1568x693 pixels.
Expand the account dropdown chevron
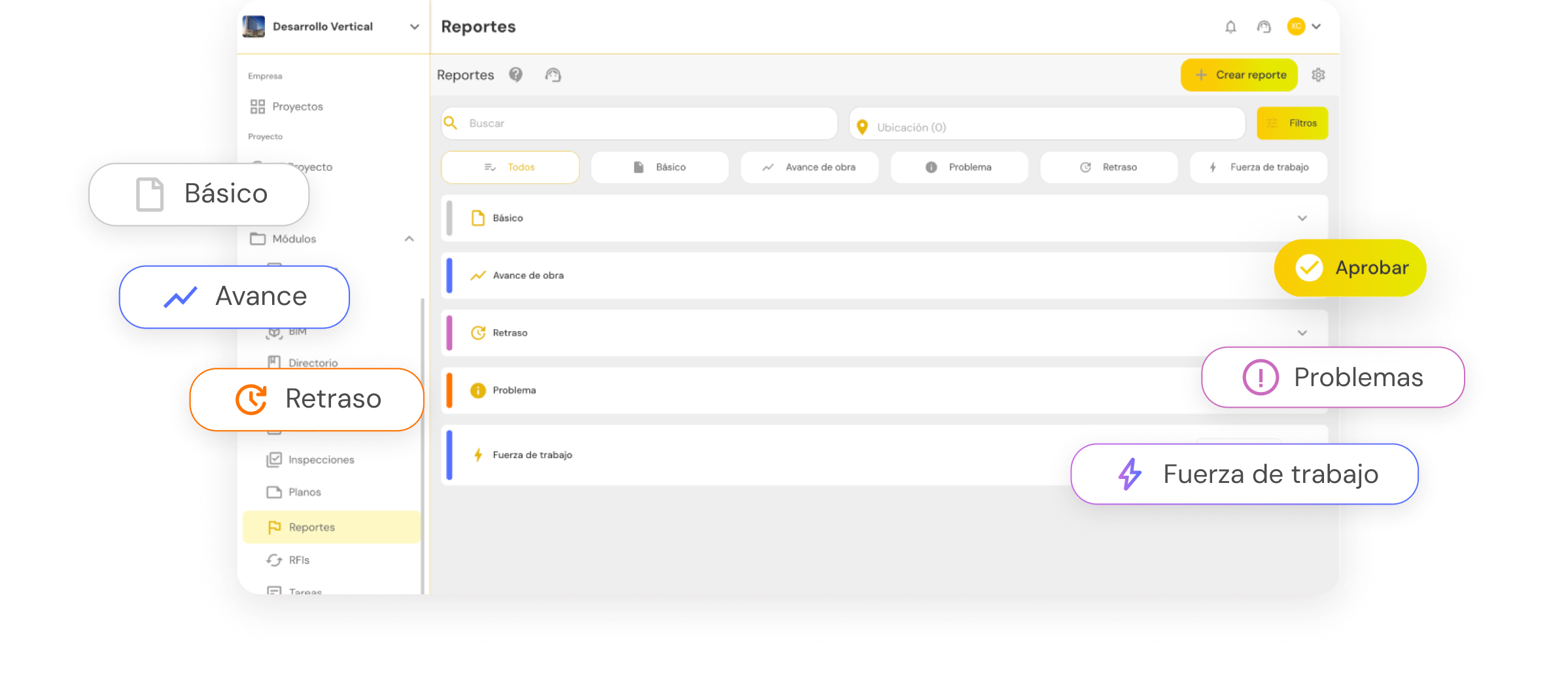click(x=1317, y=27)
